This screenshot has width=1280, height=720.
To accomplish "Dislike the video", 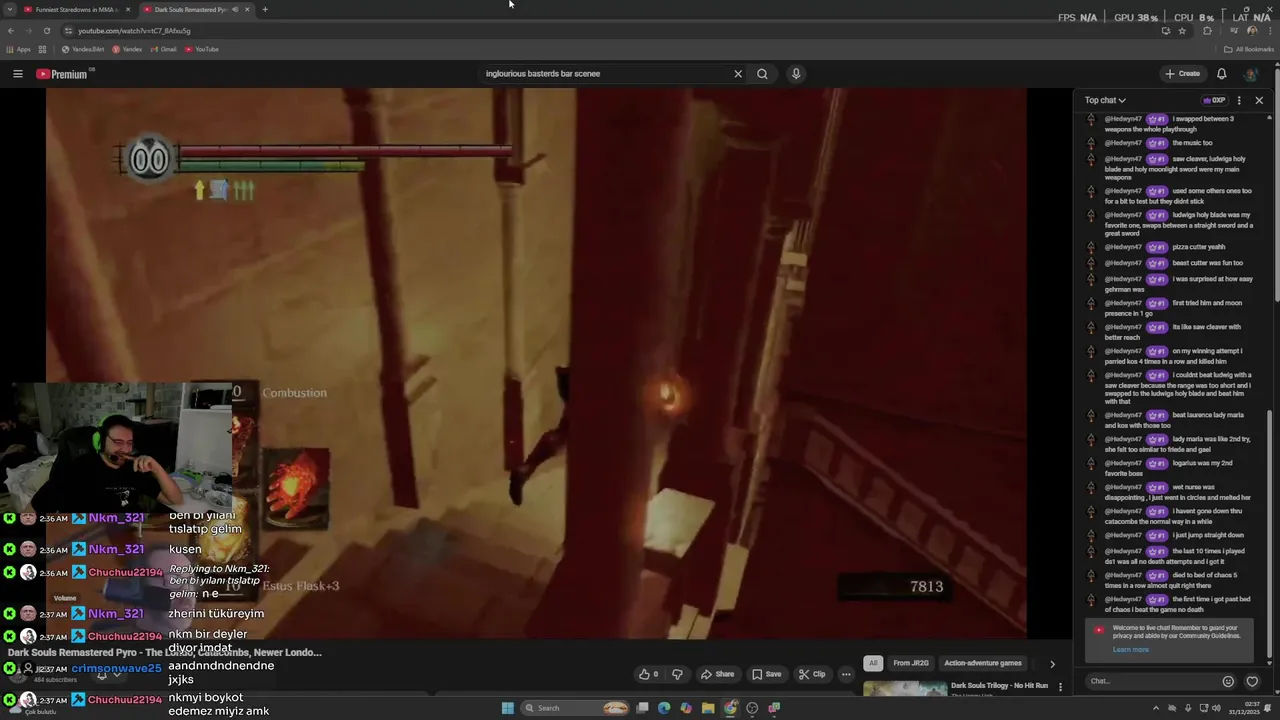I will 677,674.
